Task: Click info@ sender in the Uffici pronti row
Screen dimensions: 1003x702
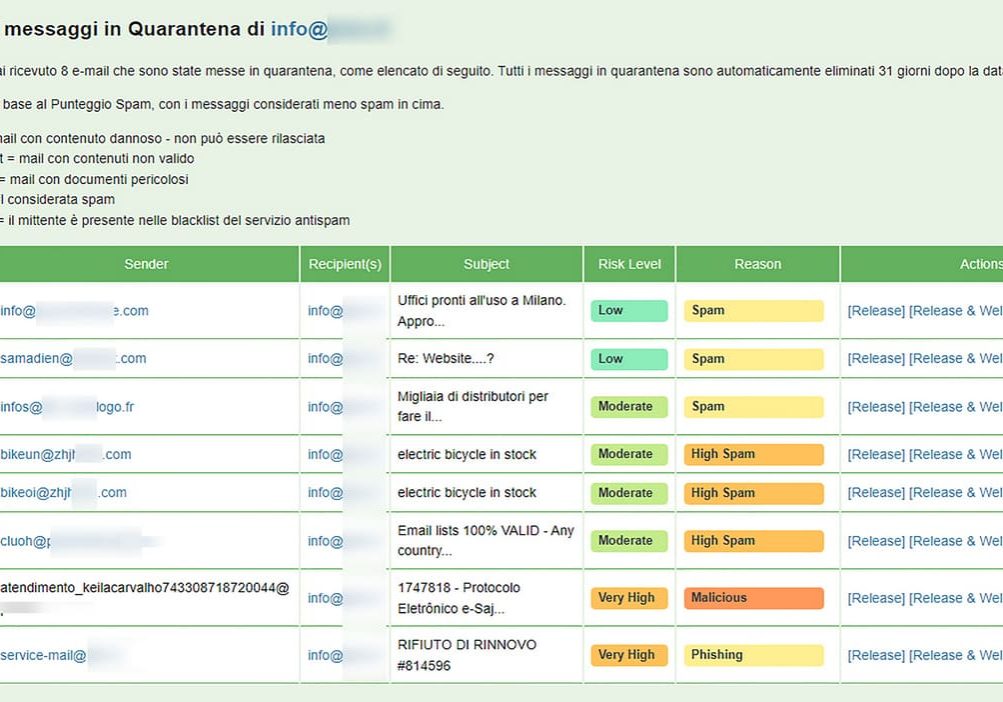Action: pyautogui.click(x=74, y=311)
